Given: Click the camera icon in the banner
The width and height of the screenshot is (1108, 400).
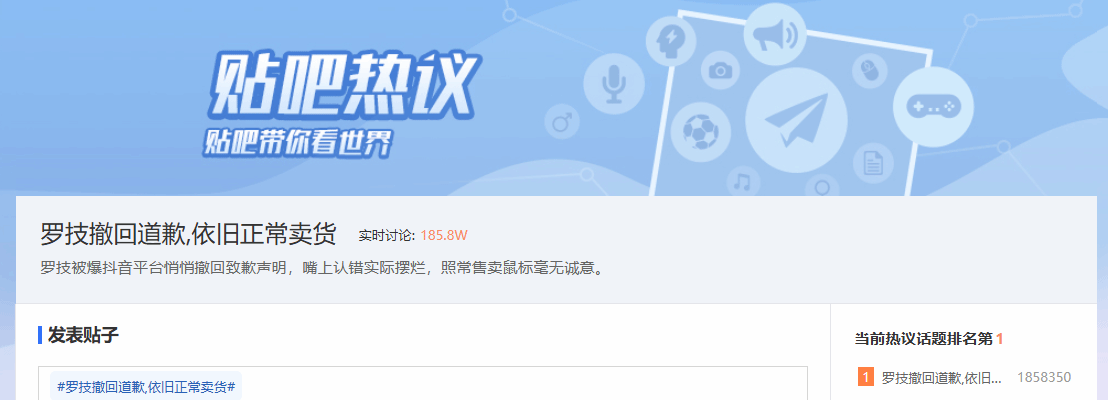Looking at the screenshot, I should click(x=721, y=70).
